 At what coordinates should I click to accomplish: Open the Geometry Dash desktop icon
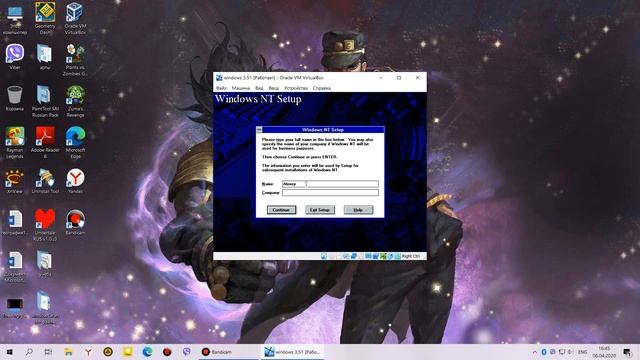tap(45, 18)
